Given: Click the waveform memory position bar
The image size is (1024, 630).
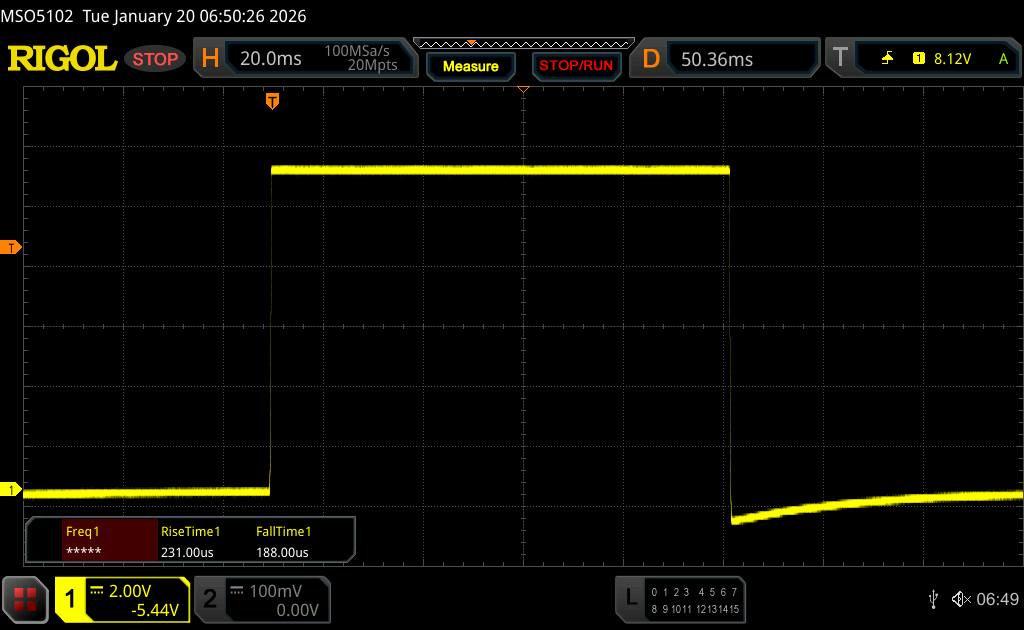Looking at the screenshot, I should [523, 43].
